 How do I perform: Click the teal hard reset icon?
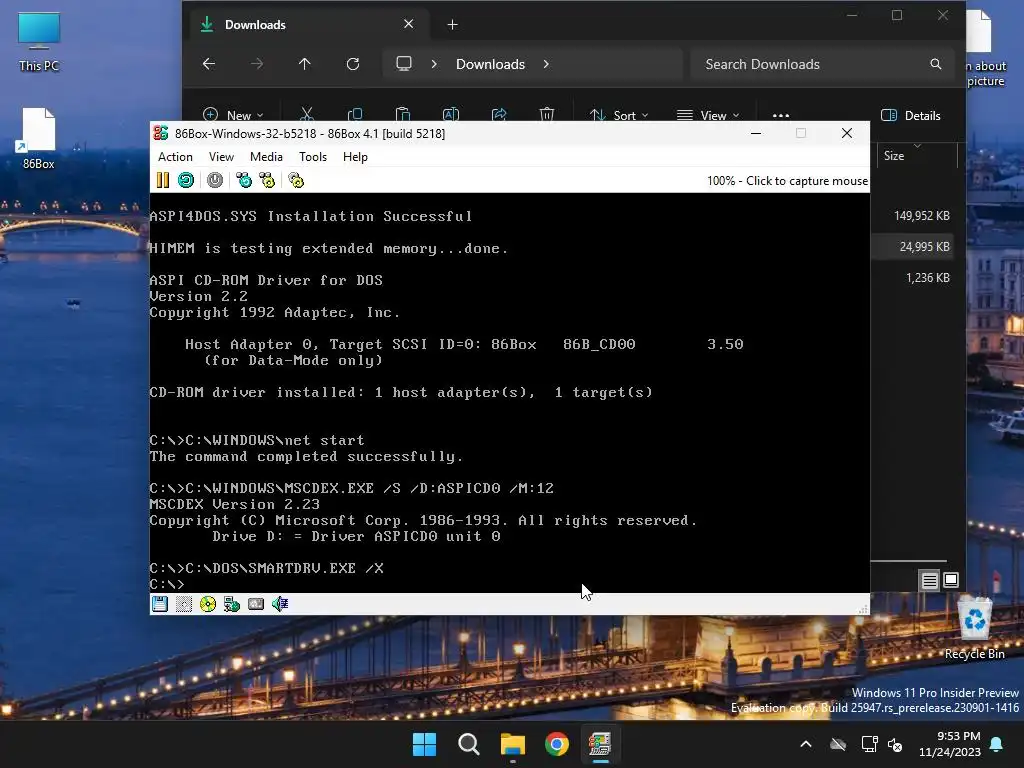186,180
